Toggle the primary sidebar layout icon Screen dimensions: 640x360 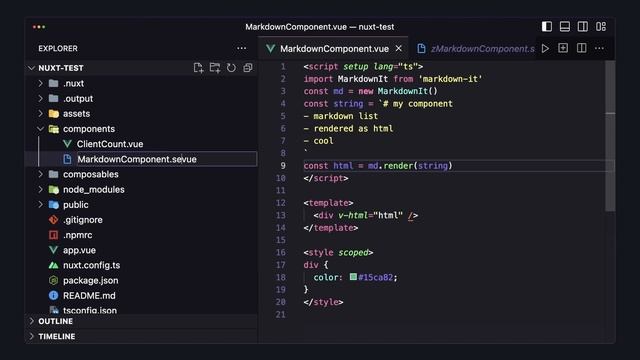[547, 27]
